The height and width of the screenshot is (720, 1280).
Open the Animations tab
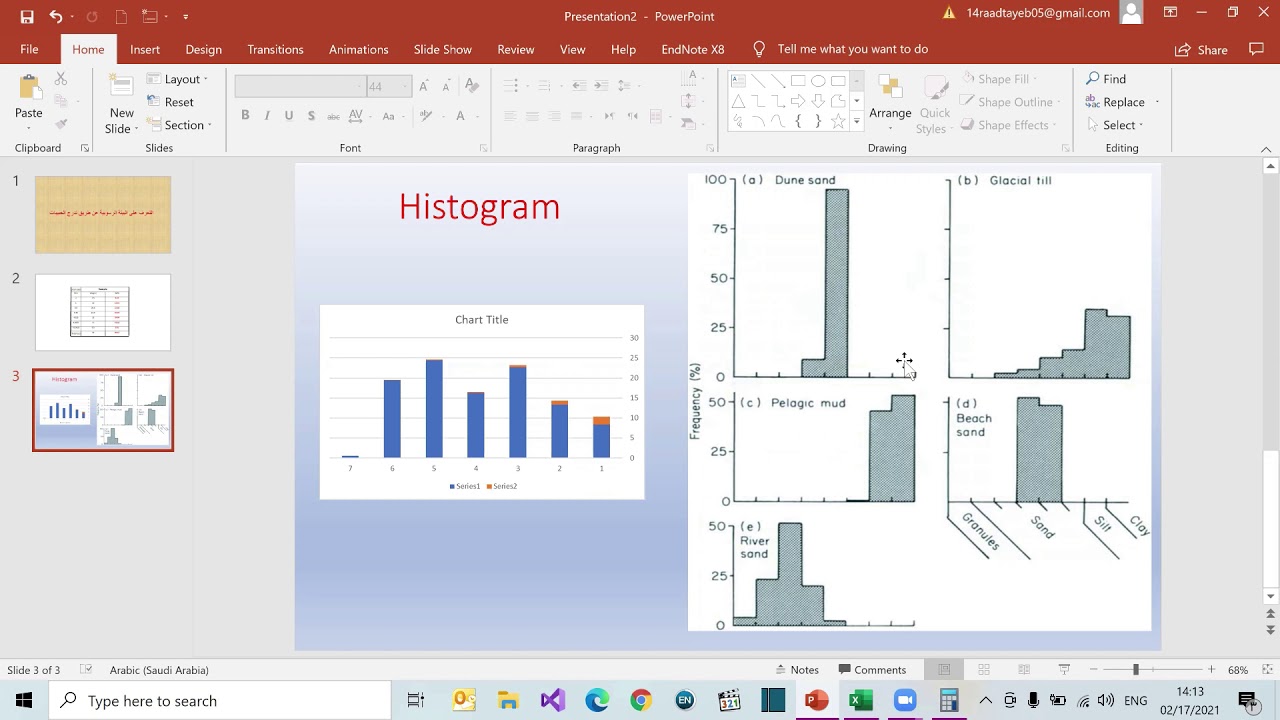point(358,49)
